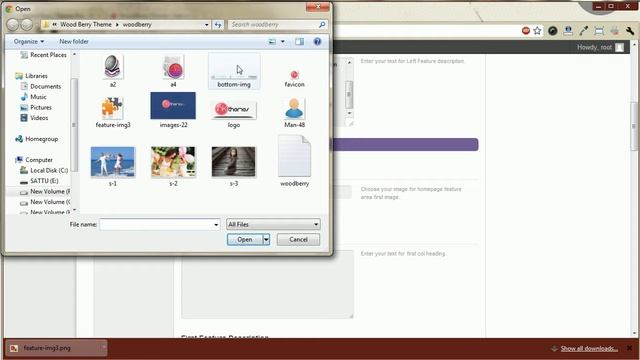Select the bottom-img file thumbnail

234,71
